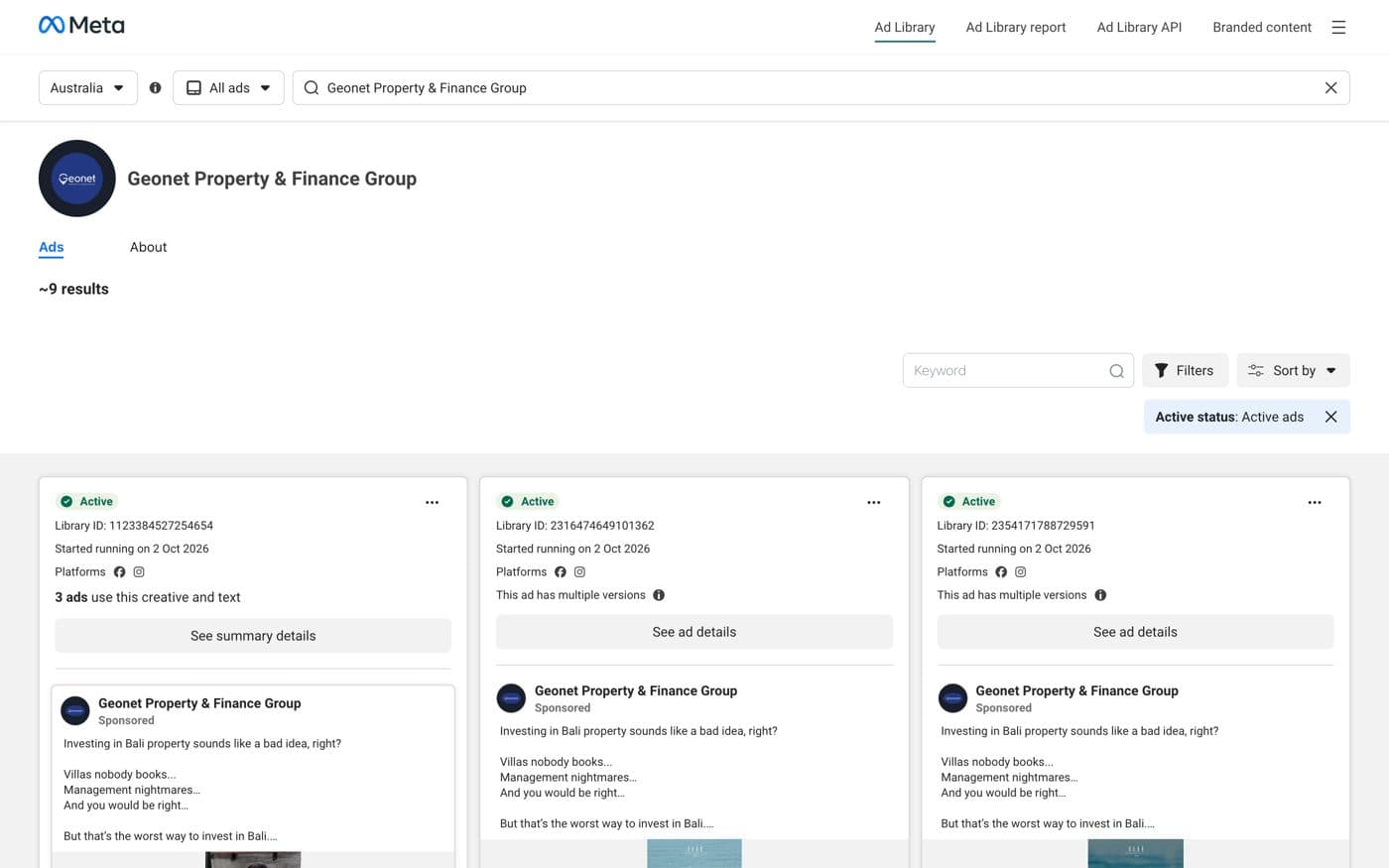Screen dimensions: 1389x868
Task: Click Active status badge on ad 2354171788729591
Action: tap(969, 502)
